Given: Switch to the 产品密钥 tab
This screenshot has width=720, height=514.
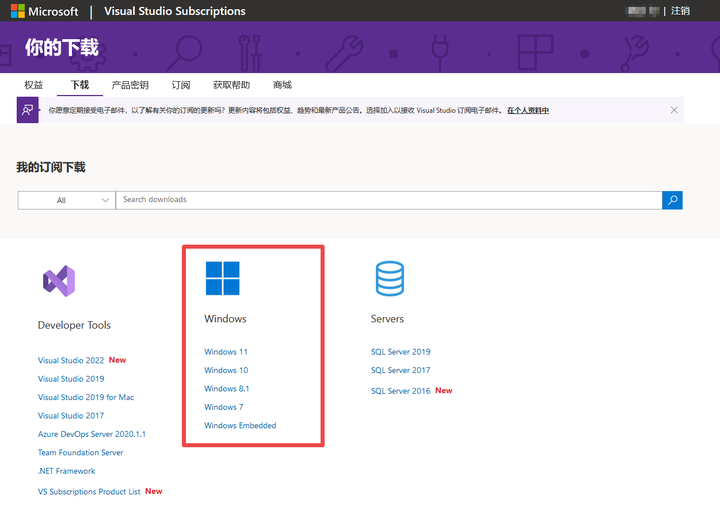Looking at the screenshot, I should tap(130, 85).
